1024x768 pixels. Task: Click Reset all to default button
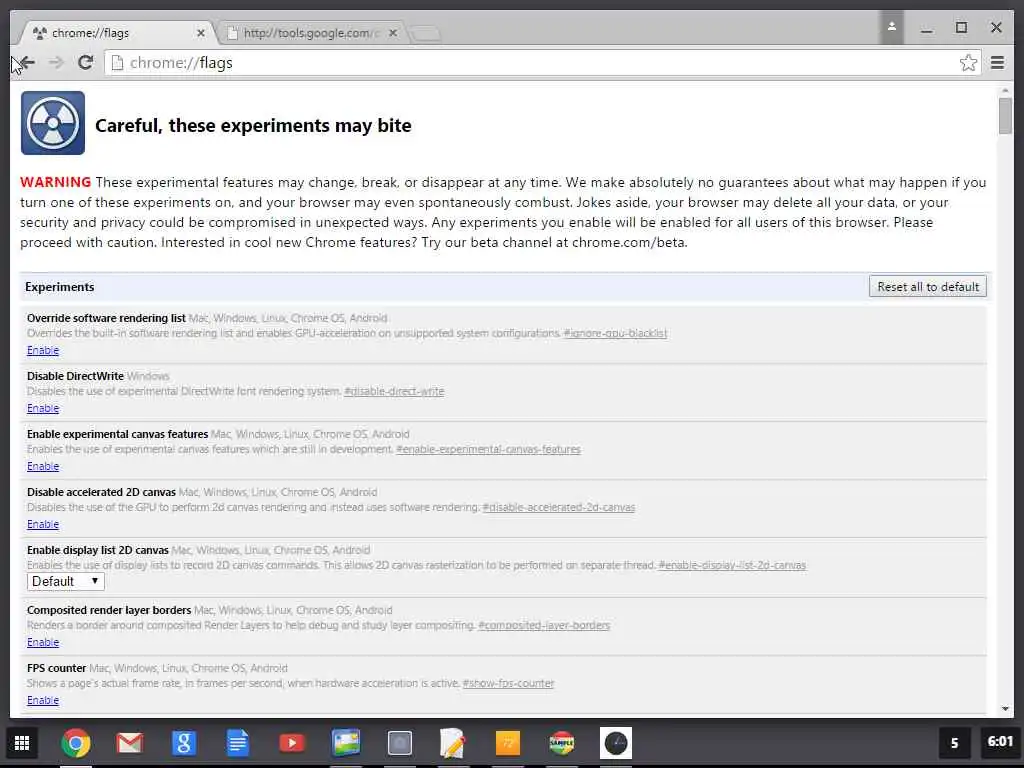click(x=927, y=287)
